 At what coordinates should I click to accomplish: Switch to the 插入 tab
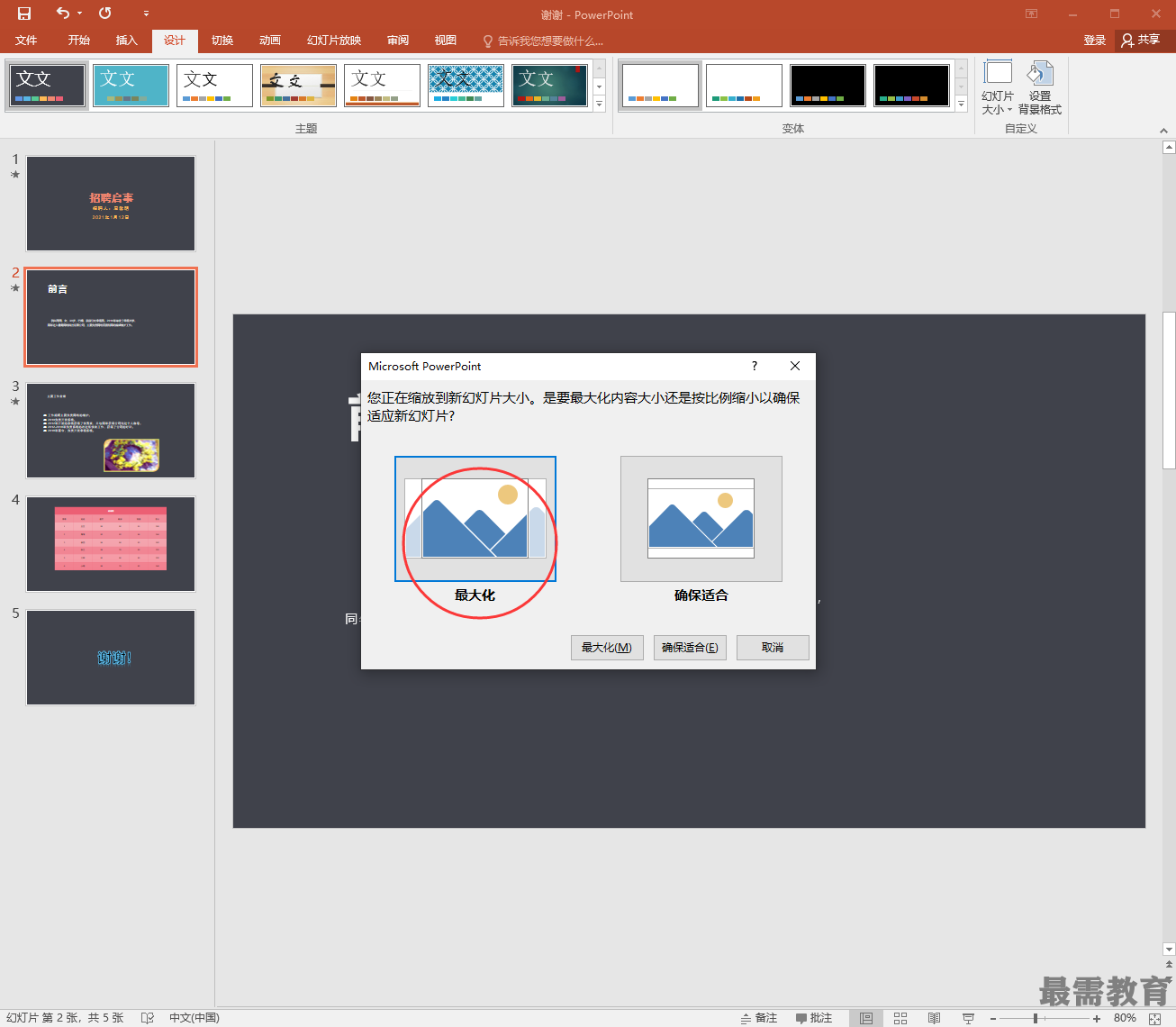point(127,41)
